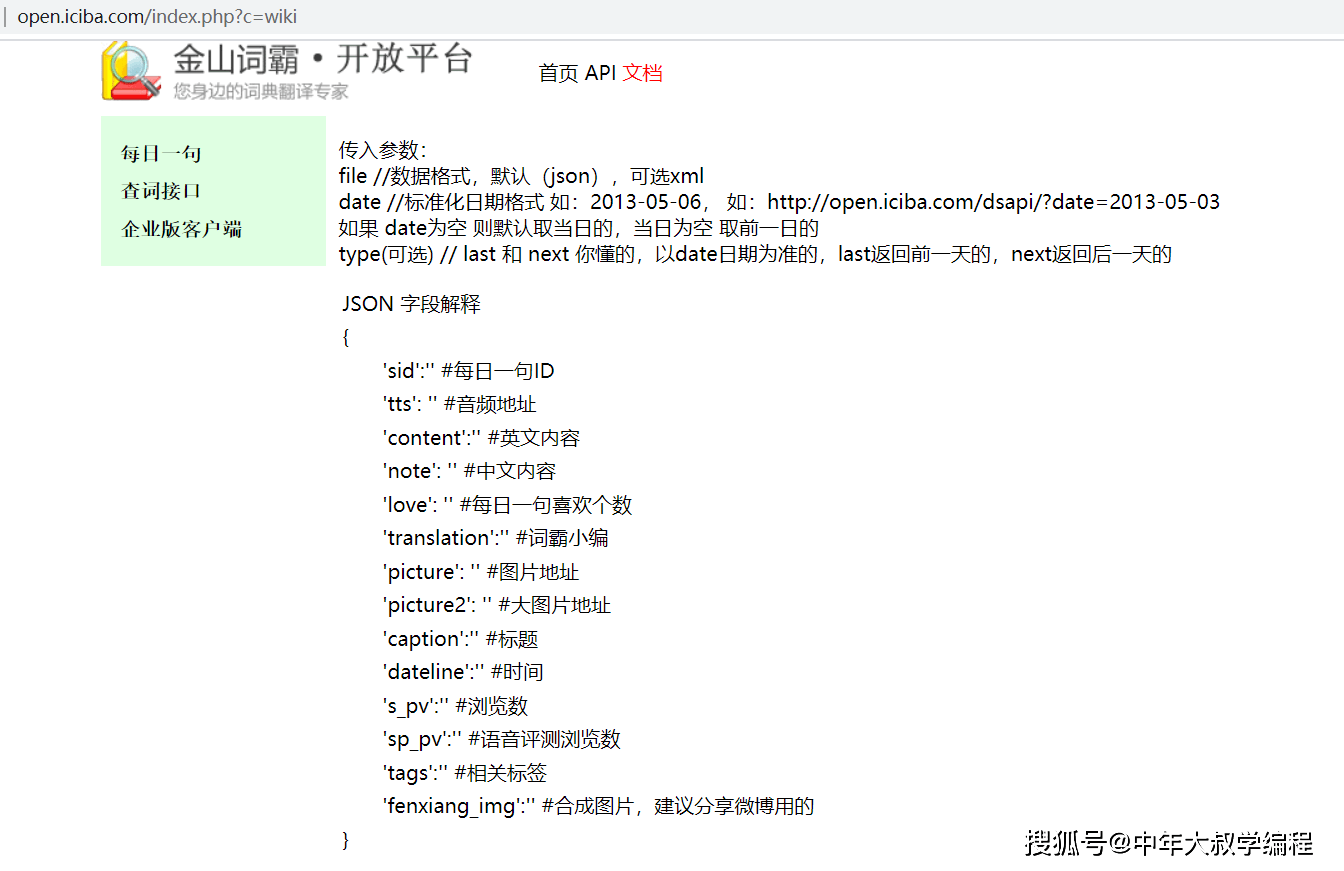Click the 'picture' 图片地址 field line
Viewport: 1344px width, 871px height.
(x=480, y=572)
